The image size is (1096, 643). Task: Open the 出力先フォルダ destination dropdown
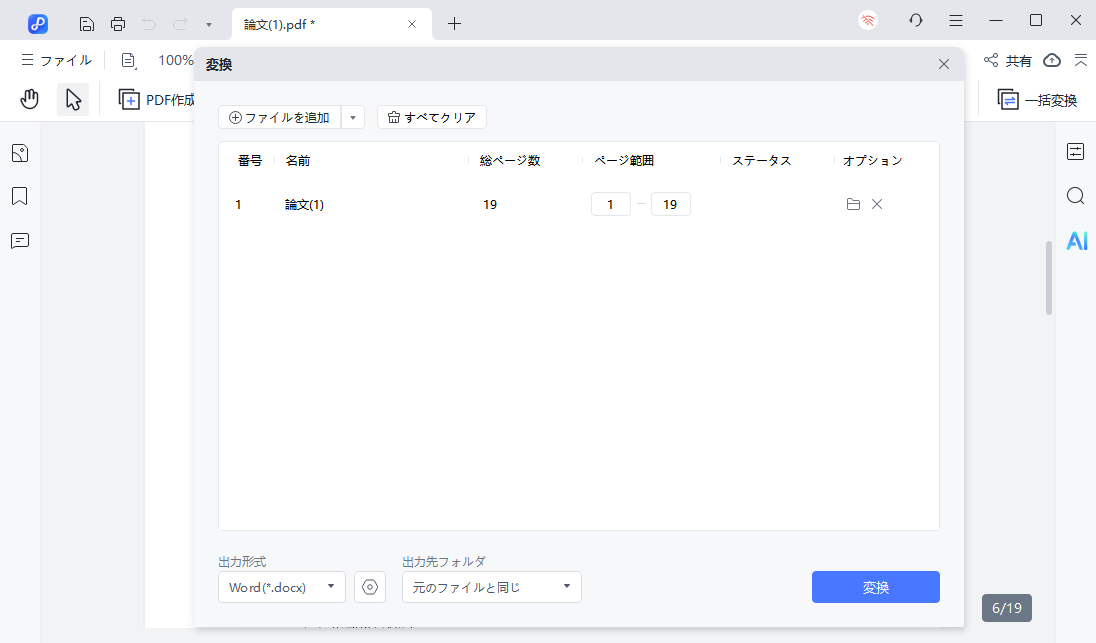pos(566,587)
